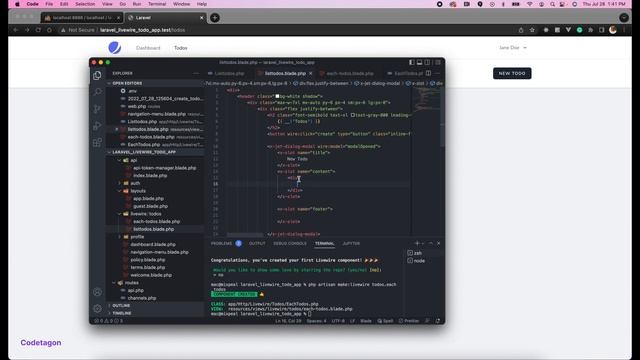Click the text-gray-800 color swatch in code

(x=353, y=115)
